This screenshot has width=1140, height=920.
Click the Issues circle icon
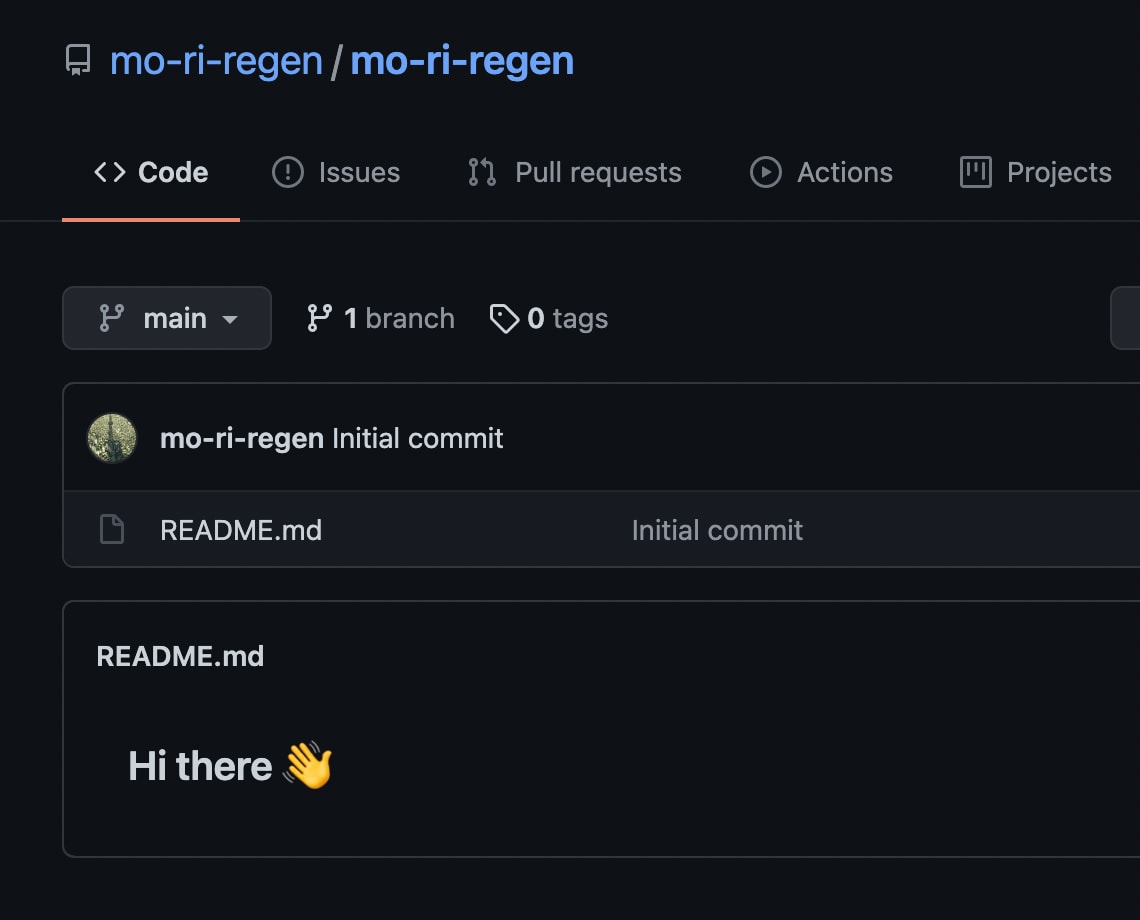288,172
